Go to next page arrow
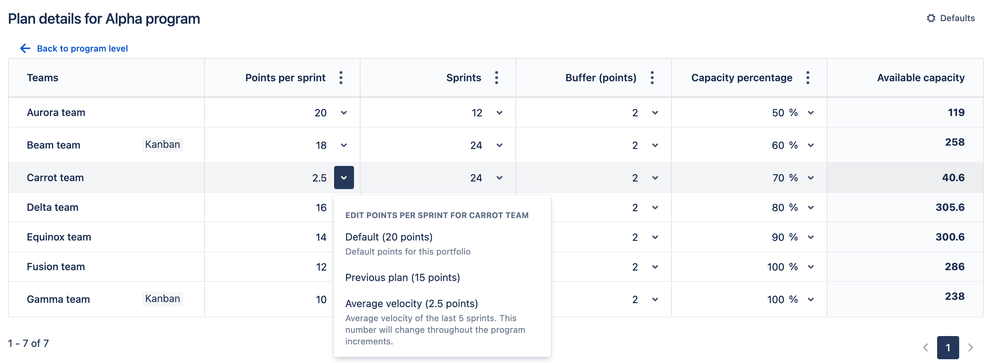 click(x=970, y=348)
